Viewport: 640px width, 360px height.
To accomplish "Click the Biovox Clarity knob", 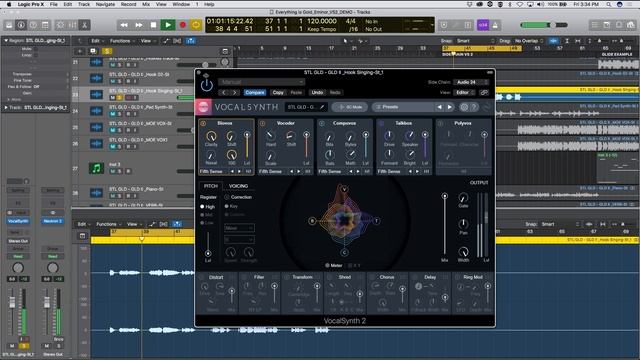I will (x=211, y=136).
